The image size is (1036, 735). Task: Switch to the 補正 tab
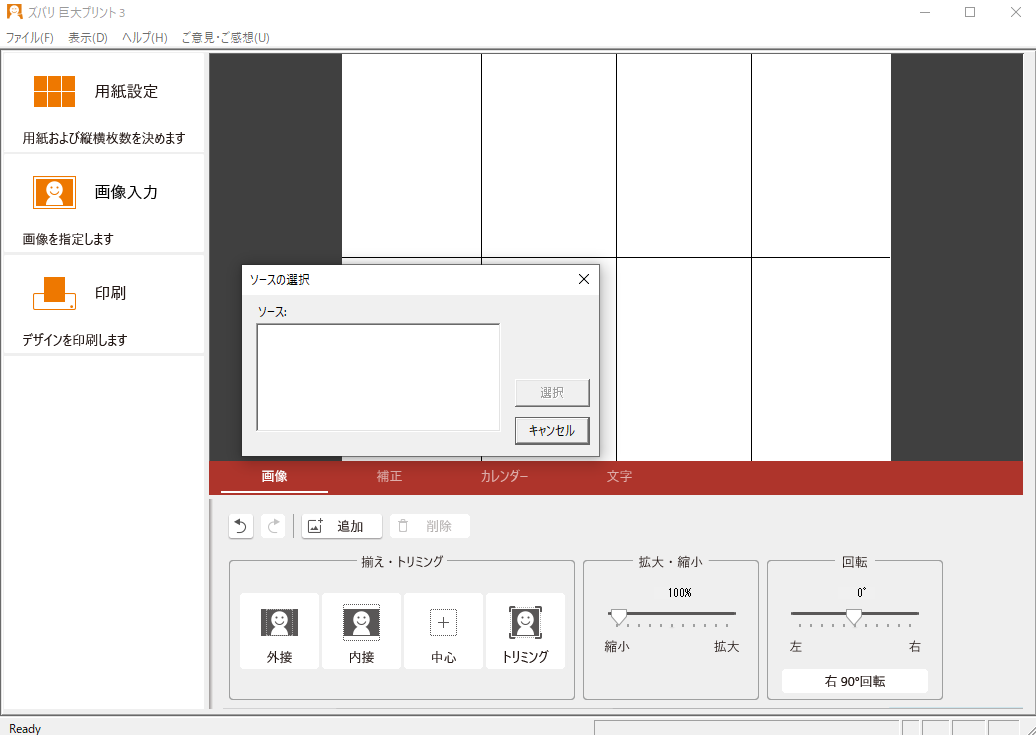(x=389, y=477)
